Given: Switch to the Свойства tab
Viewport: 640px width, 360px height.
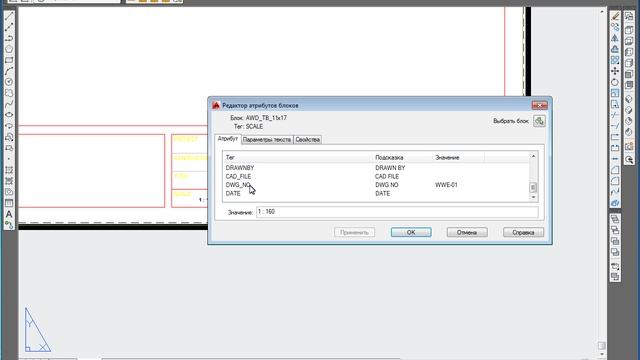Looking at the screenshot, I should point(307,140).
